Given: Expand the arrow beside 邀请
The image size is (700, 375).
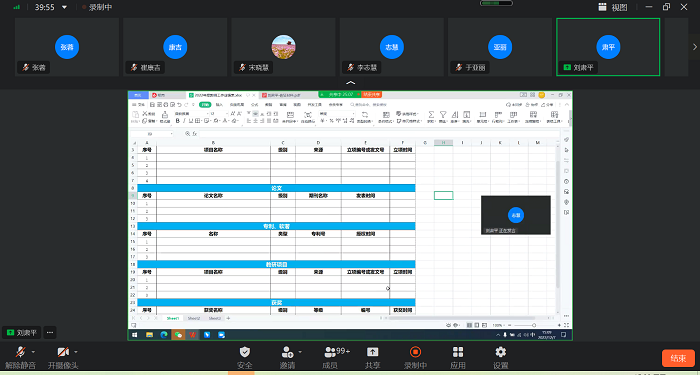Looking at the screenshot, I should [300, 352].
